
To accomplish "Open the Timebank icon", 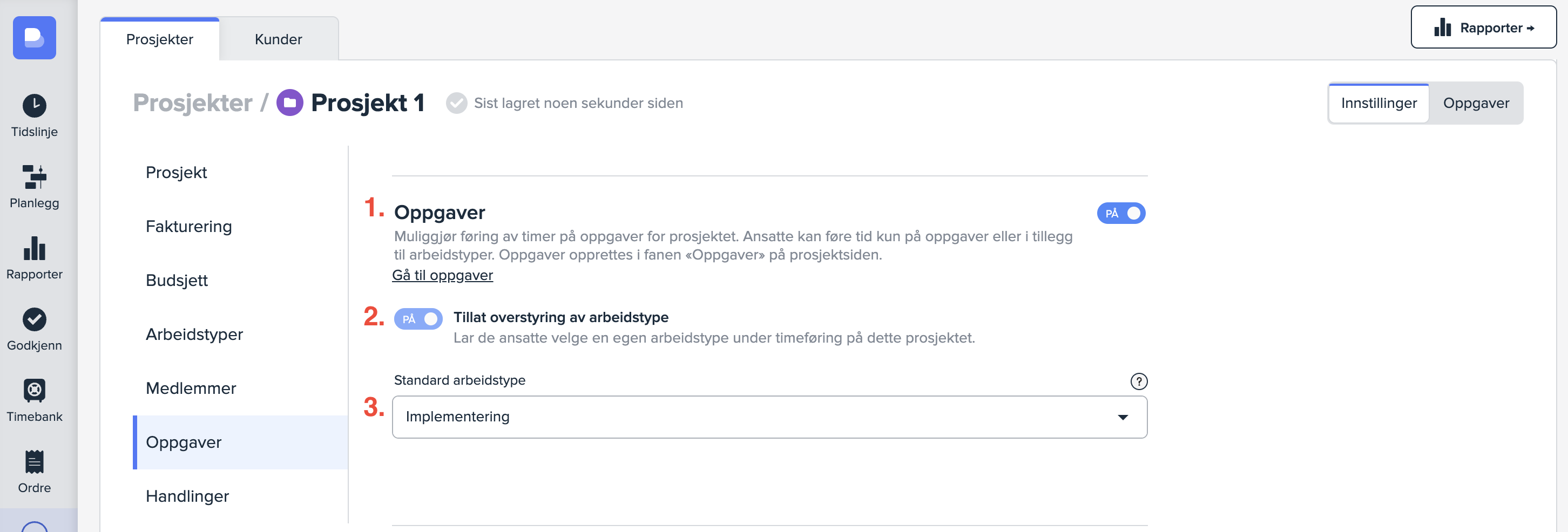I will [x=34, y=390].
